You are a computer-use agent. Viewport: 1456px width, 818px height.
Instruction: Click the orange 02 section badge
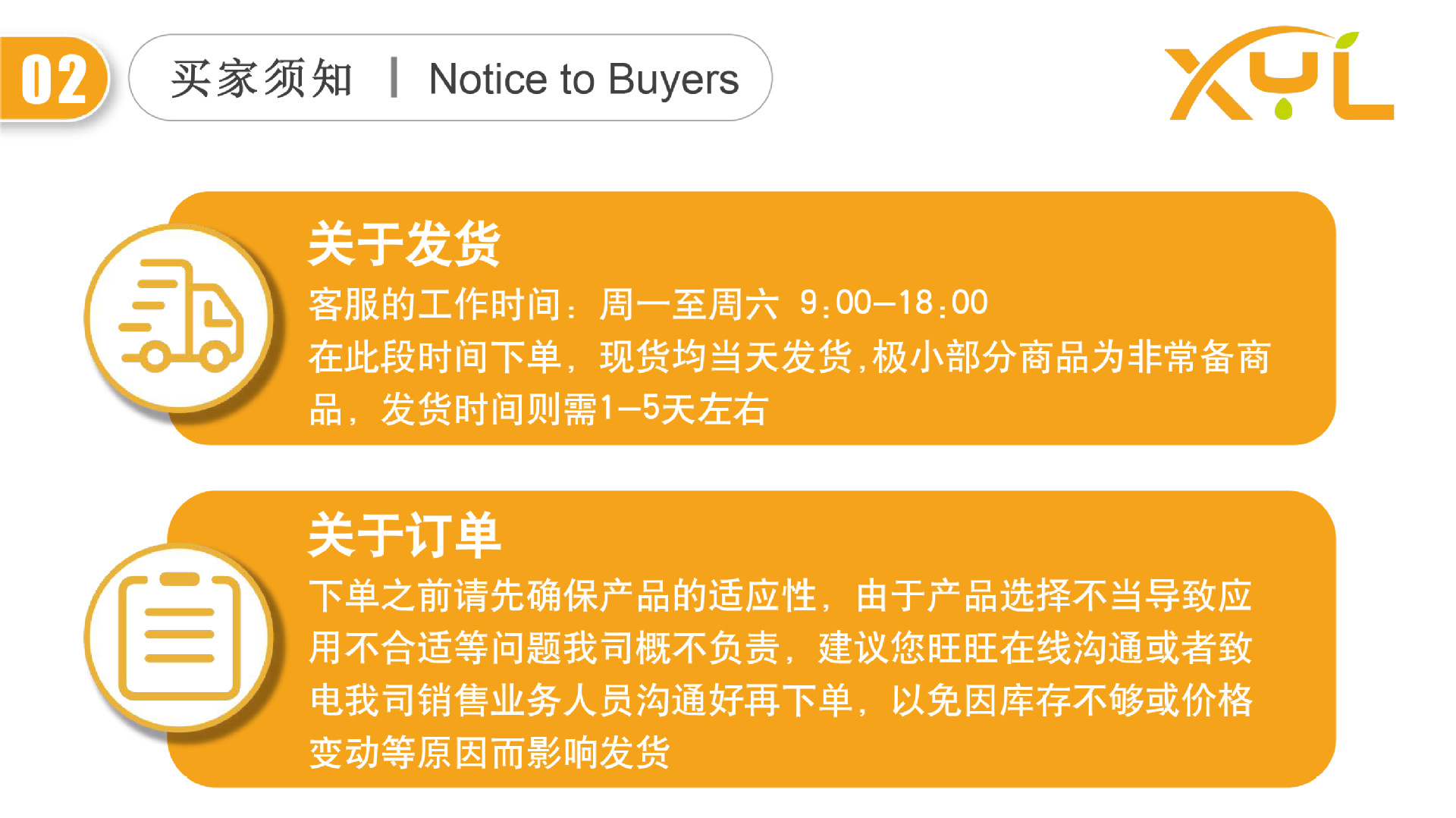tap(54, 79)
